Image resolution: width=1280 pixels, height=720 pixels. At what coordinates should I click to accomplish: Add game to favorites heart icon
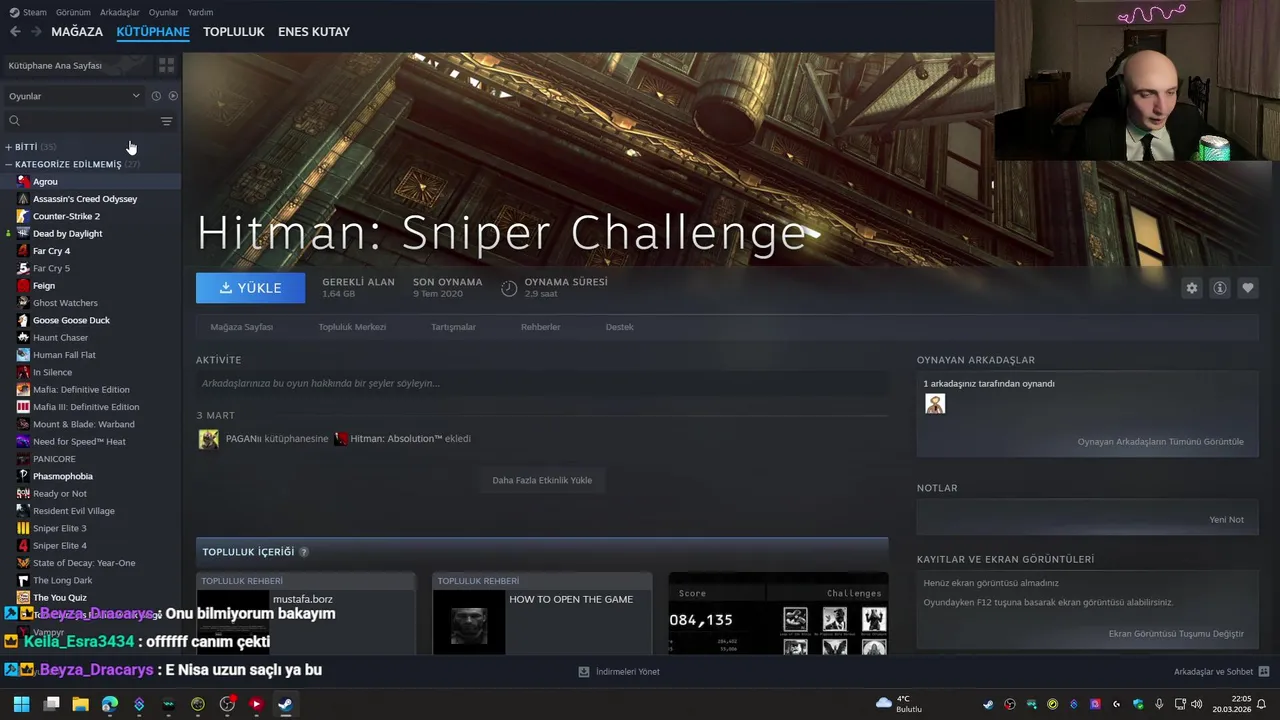(1247, 288)
